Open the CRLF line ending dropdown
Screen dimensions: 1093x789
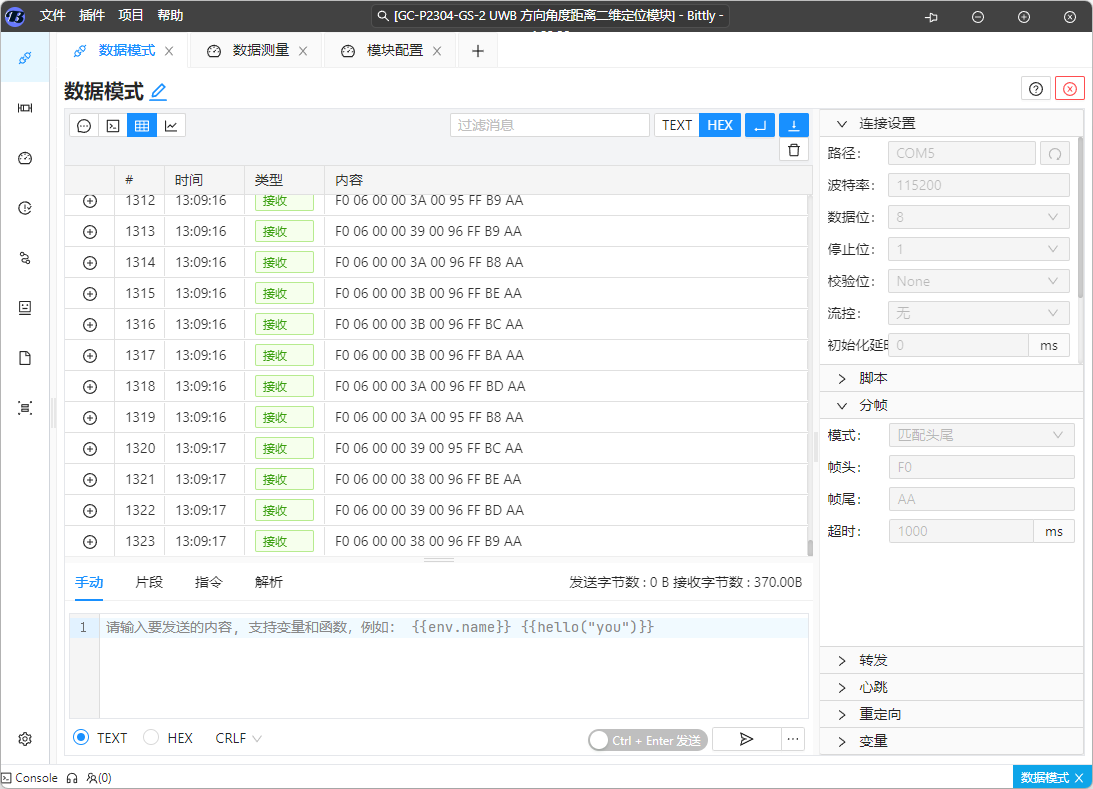238,738
